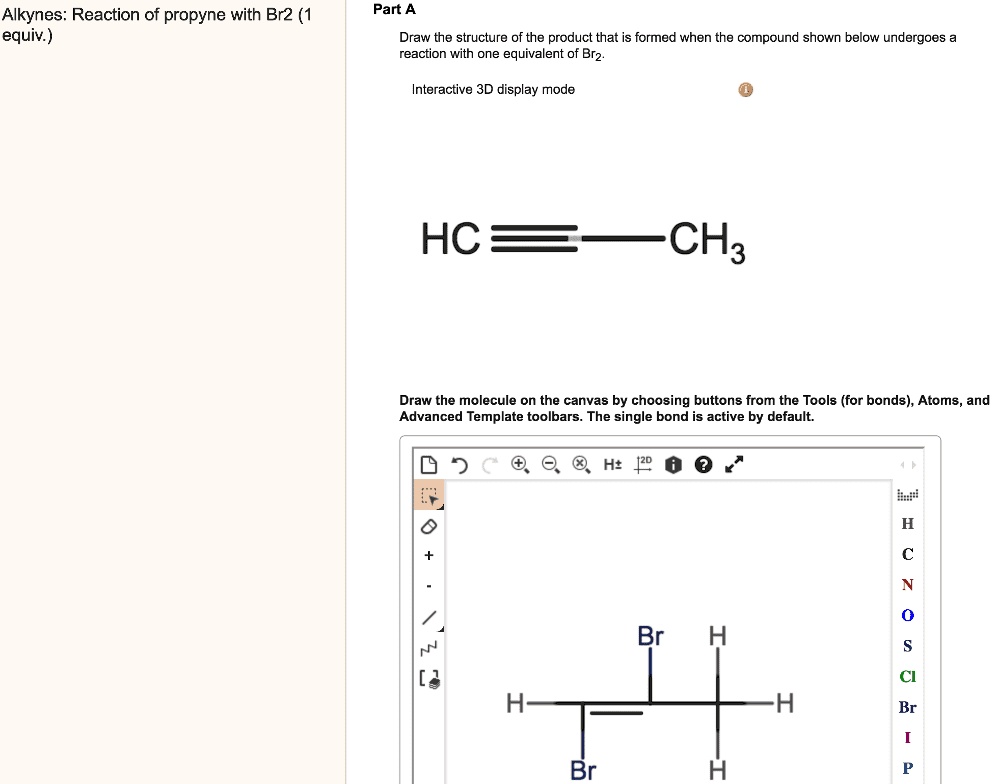Open the structure info hexagon icon
994x784 pixels.
(673, 464)
